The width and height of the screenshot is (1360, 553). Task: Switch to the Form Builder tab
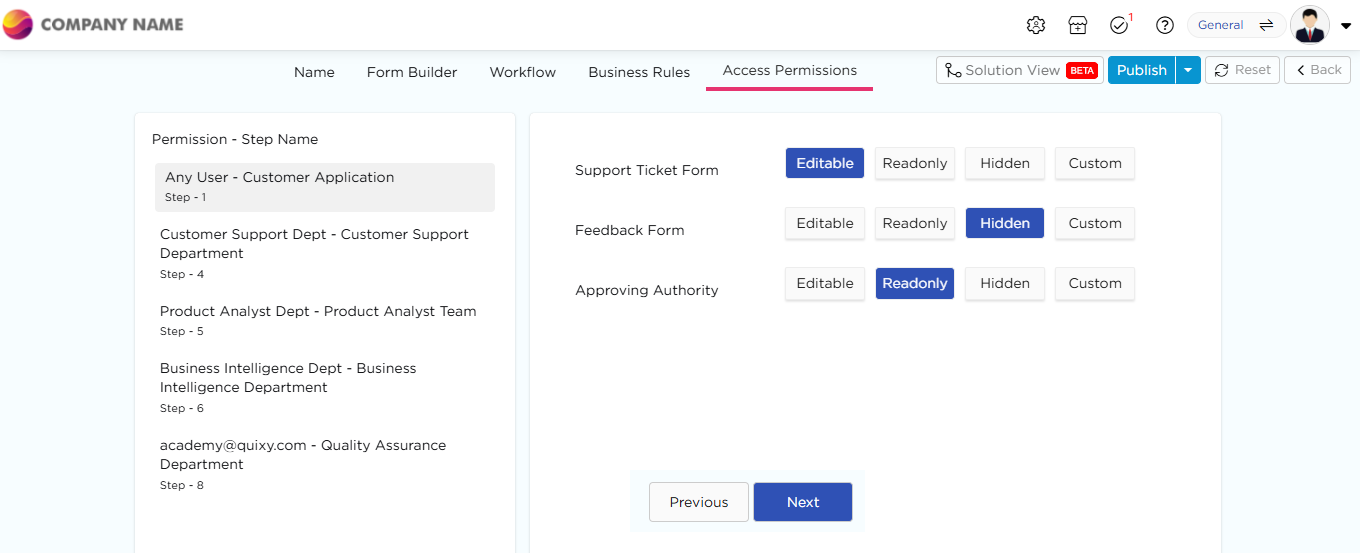click(x=411, y=72)
